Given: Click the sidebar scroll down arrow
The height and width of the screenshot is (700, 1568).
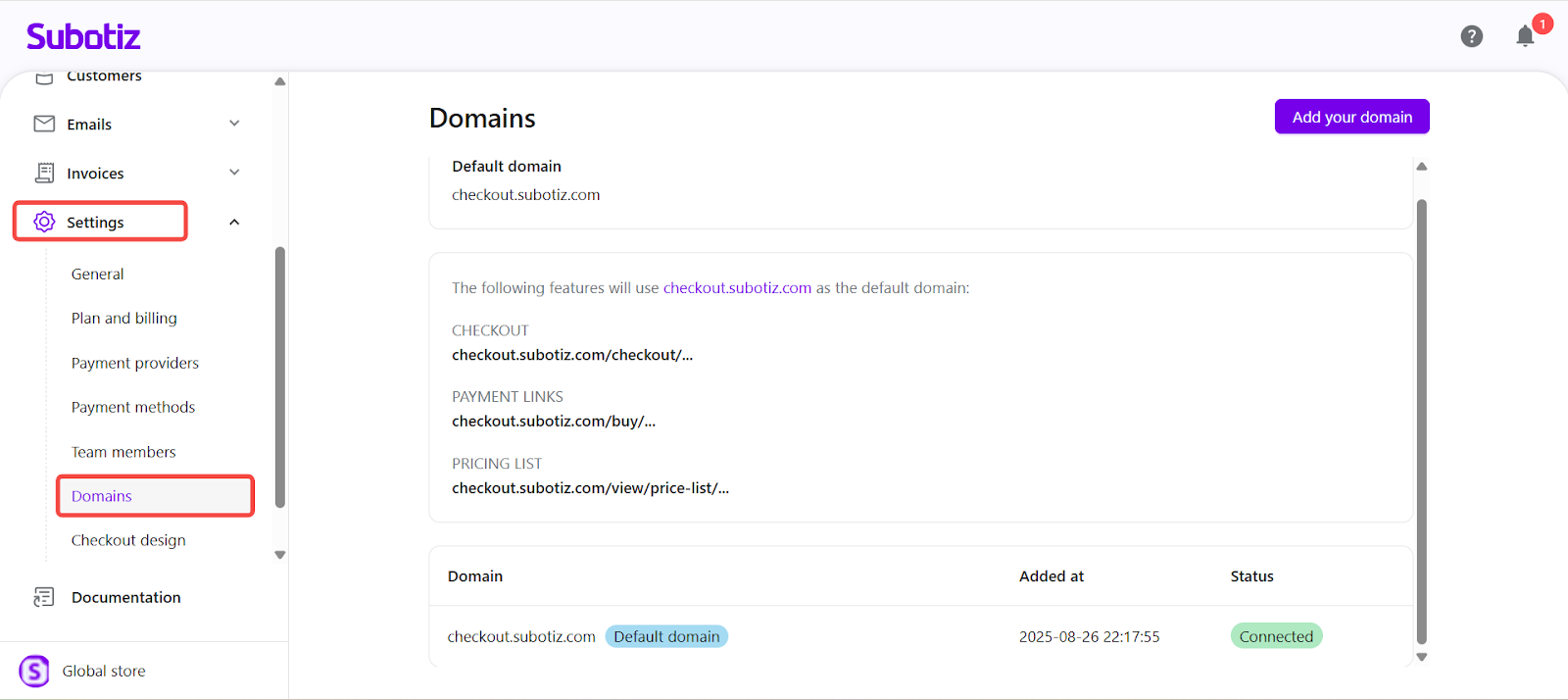Looking at the screenshot, I should click(x=280, y=555).
